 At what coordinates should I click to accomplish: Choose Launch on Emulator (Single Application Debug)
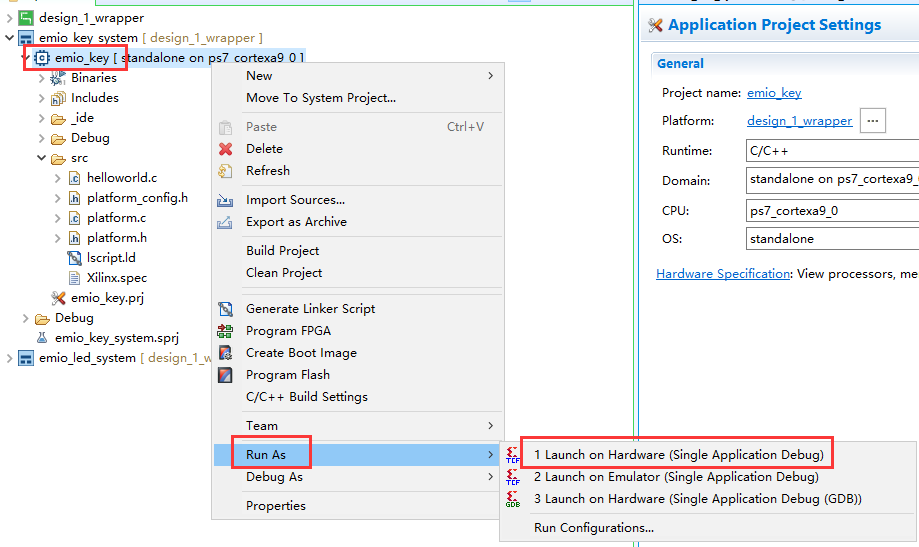pyautogui.click(x=708, y=477)
